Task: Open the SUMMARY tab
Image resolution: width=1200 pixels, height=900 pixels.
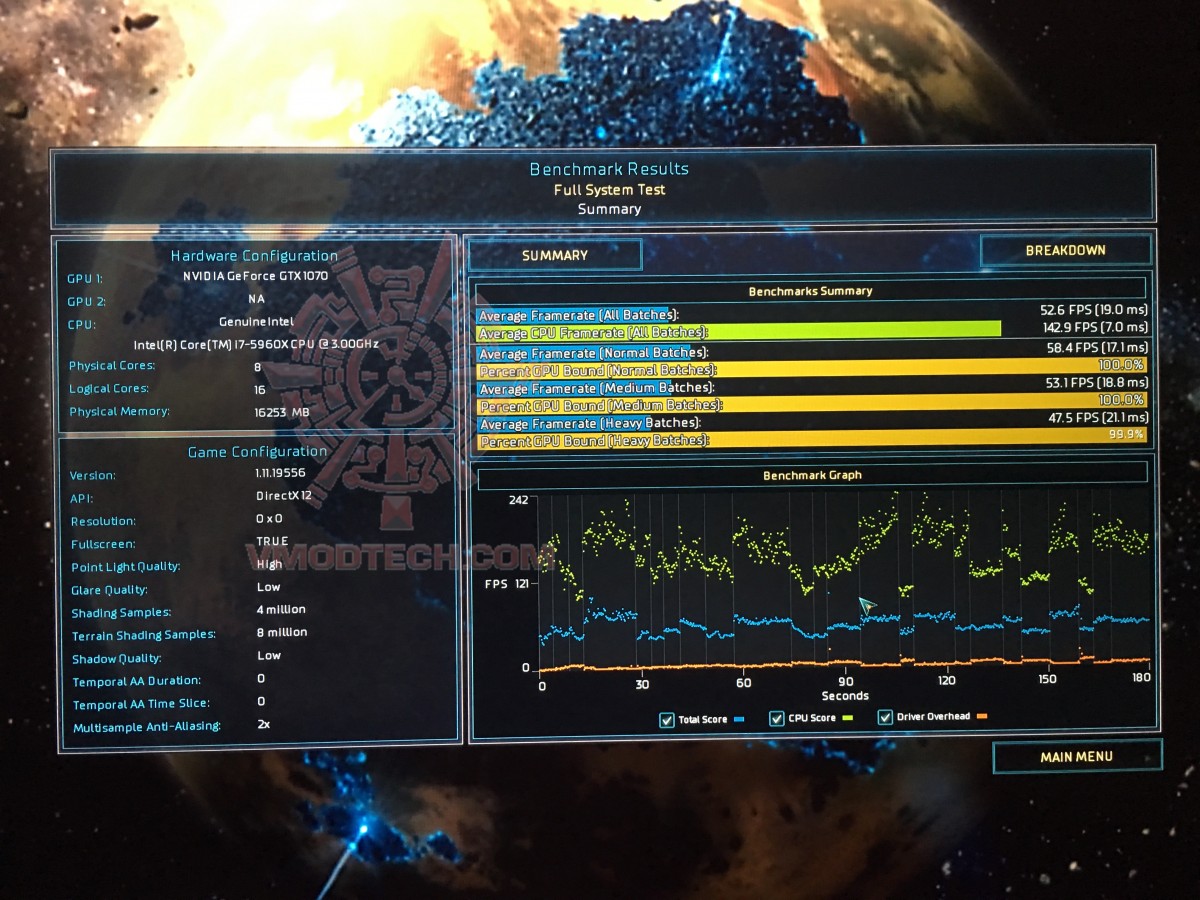Action: click(555, 255)
